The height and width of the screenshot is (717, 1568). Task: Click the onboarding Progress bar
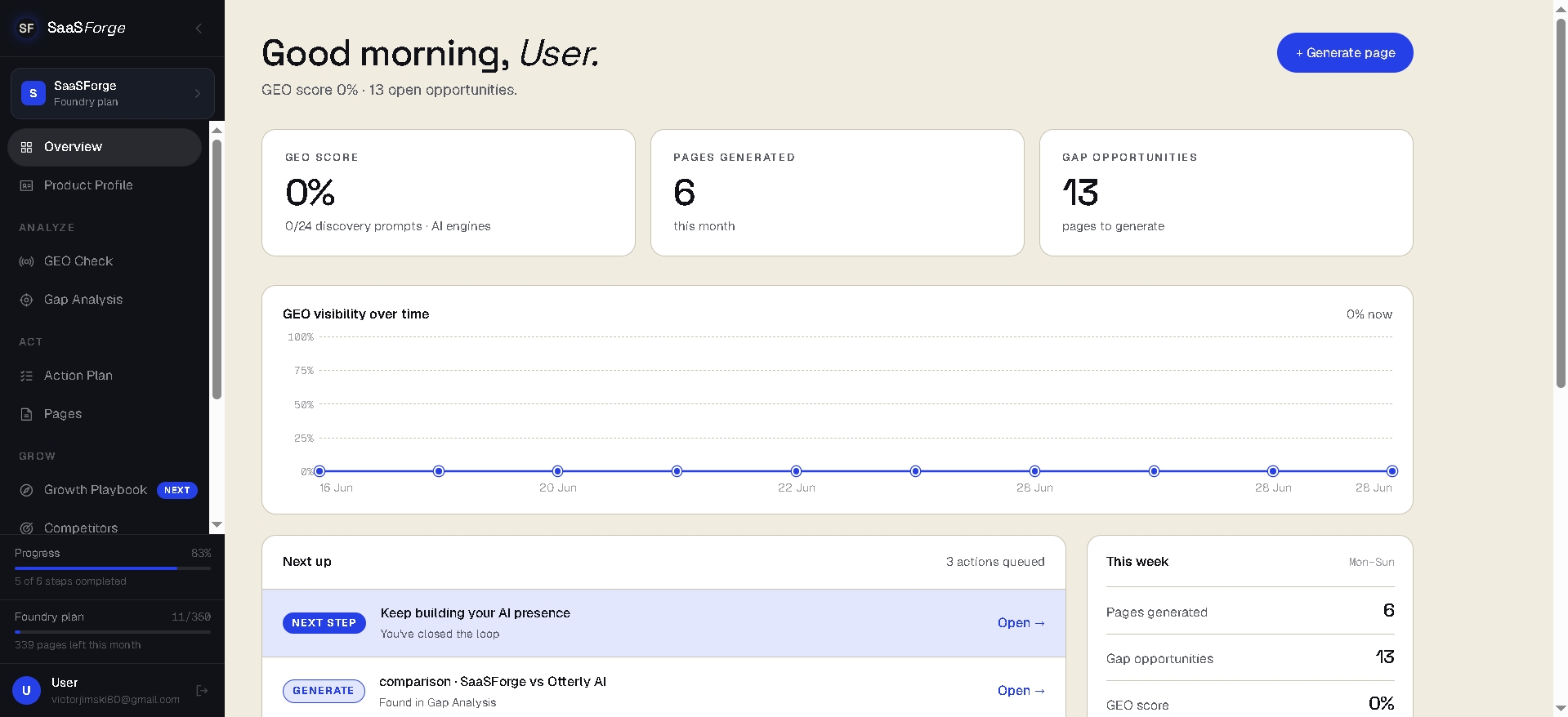pyautogui.click(x=113, y=568)
